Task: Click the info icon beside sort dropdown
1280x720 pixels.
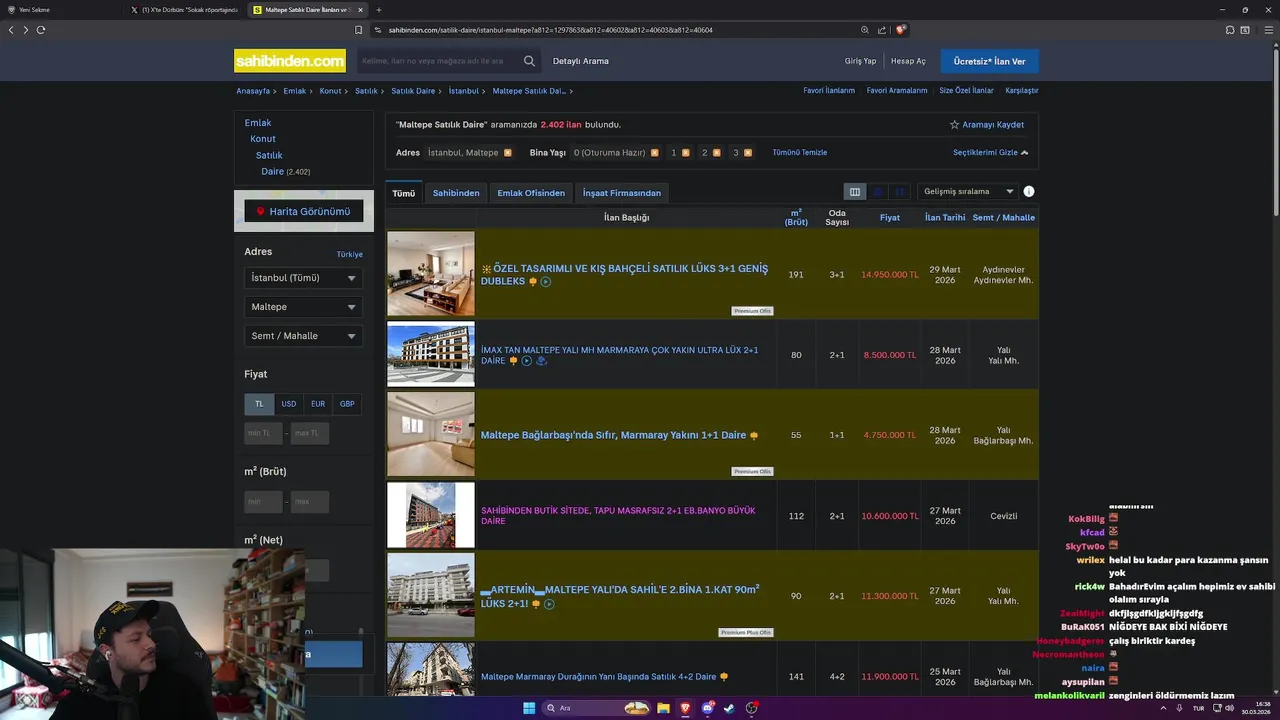Action: pyautogui.click(x=1029, y=192)
